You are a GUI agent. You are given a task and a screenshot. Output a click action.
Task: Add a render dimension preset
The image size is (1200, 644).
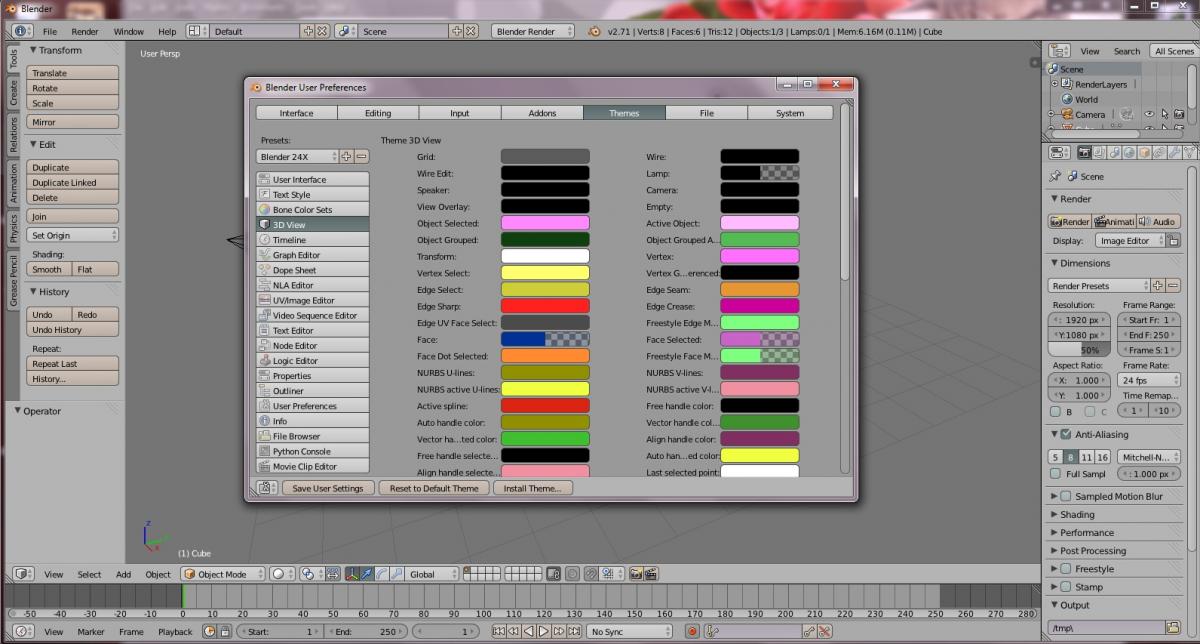click(1160, 286)
